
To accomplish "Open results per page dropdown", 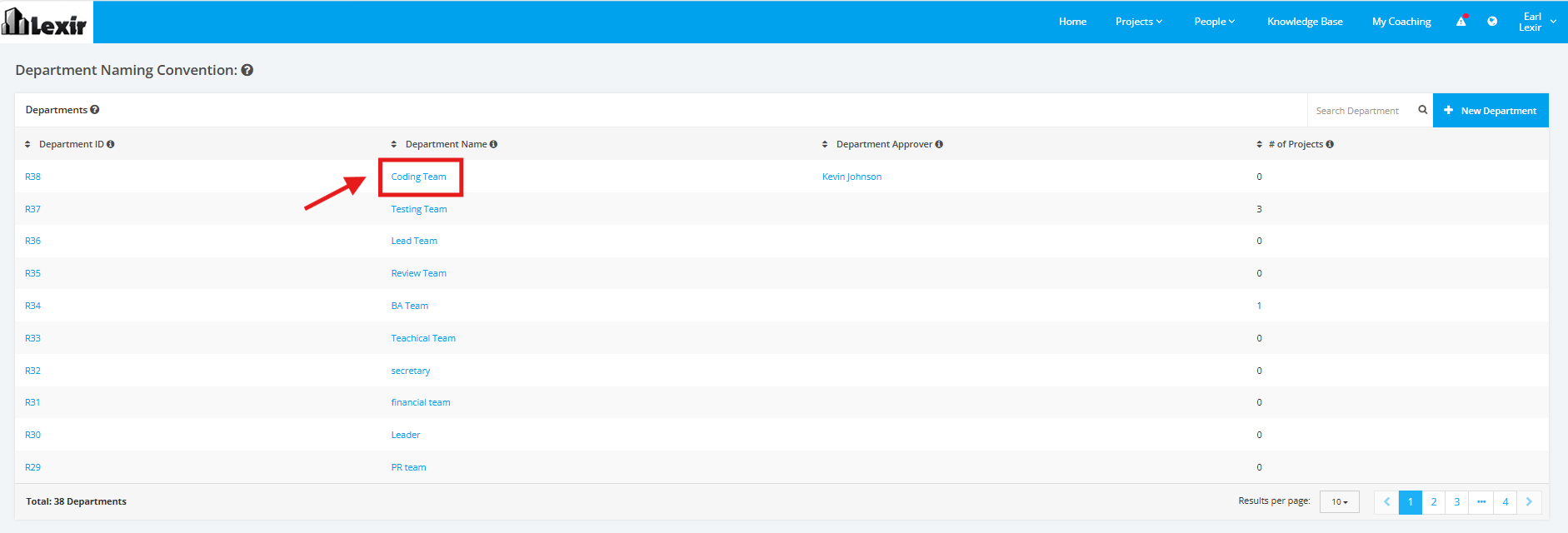I will tap(1340, 502).
